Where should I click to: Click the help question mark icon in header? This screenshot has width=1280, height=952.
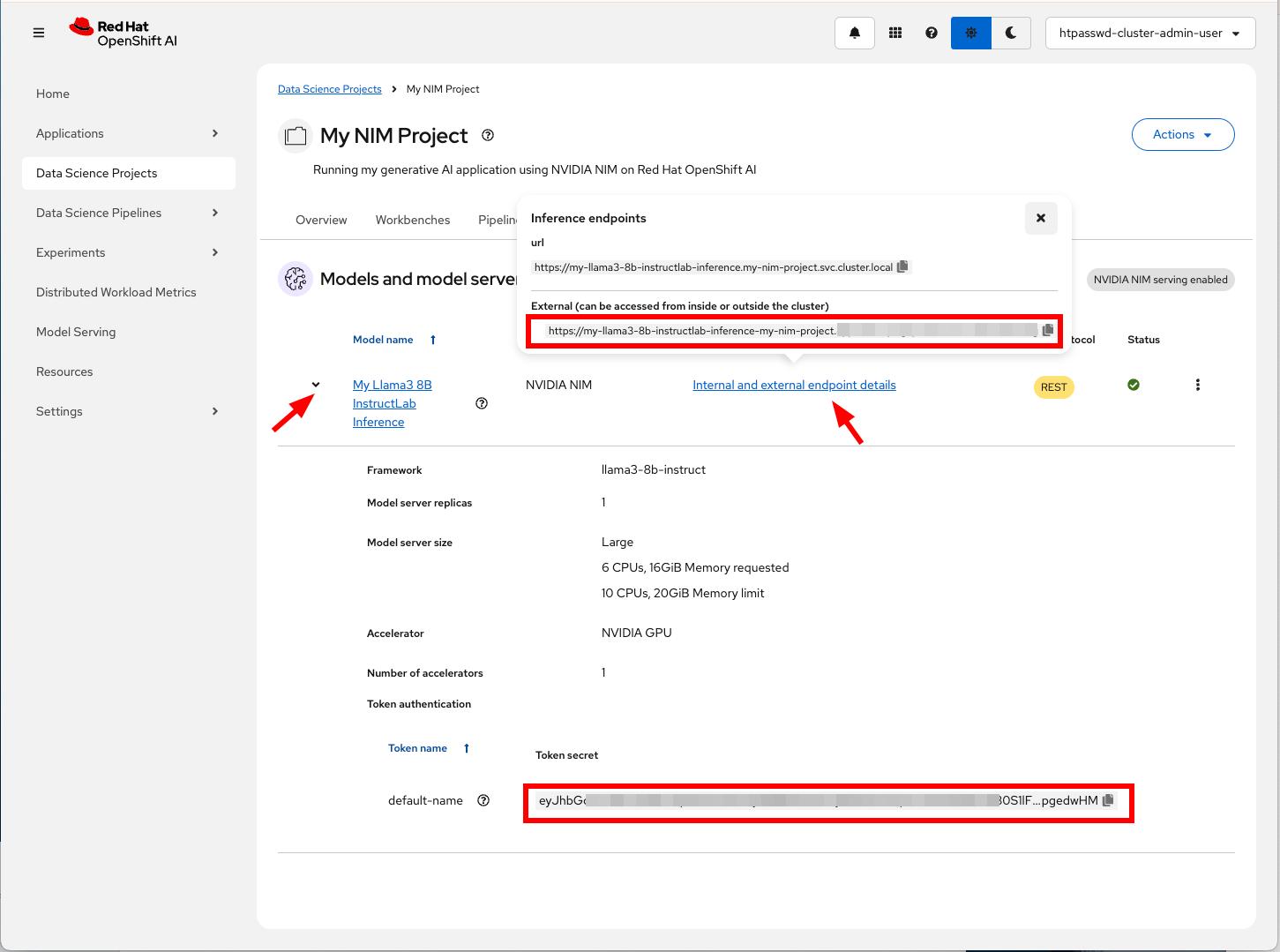pos(931,34)
